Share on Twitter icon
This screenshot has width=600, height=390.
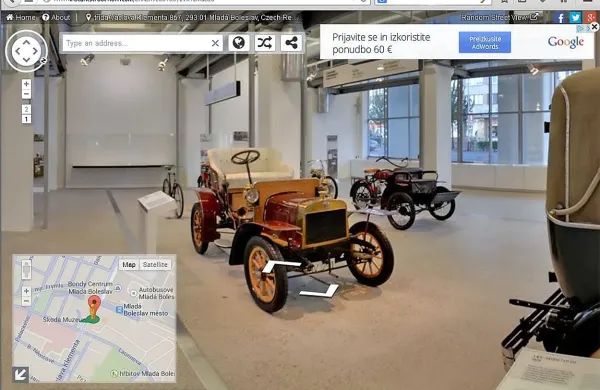[x=575, y=18]
